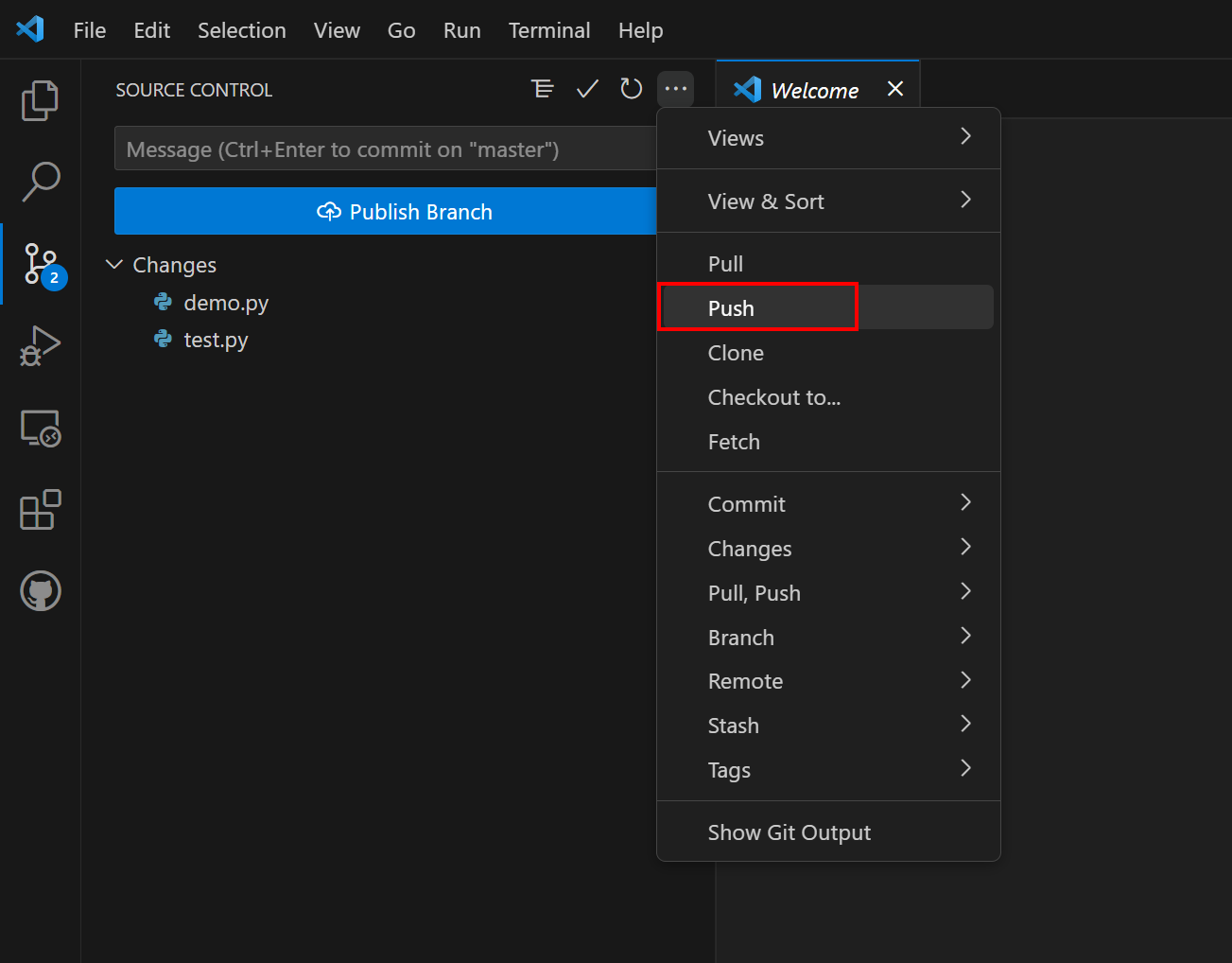Click the Source Control icon showing 2 changes
Viewport: 1232px width, 963px height.
click(x=40, y=264)
